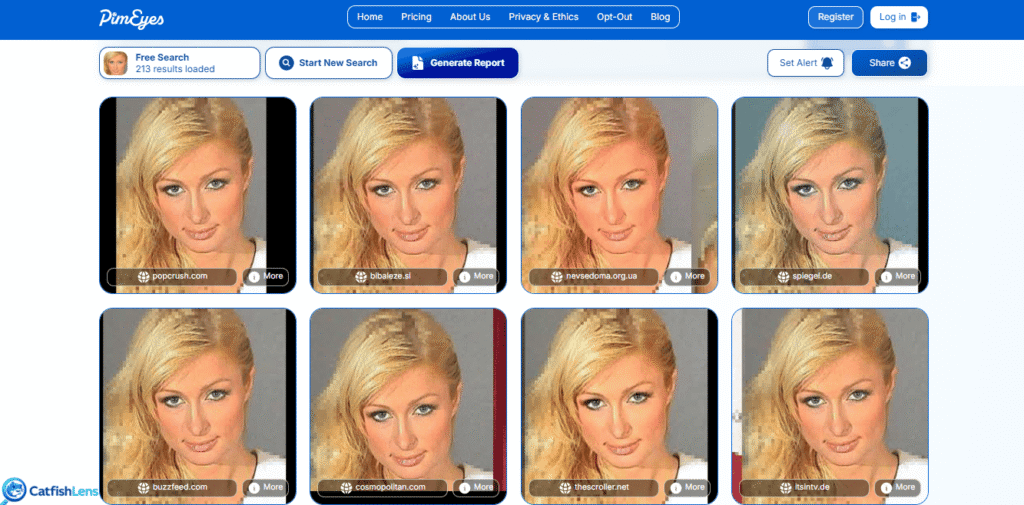Viewport: 1024px width, 505px height.
Task: Click the spiegel.de source link
Action: pos(805,276)
